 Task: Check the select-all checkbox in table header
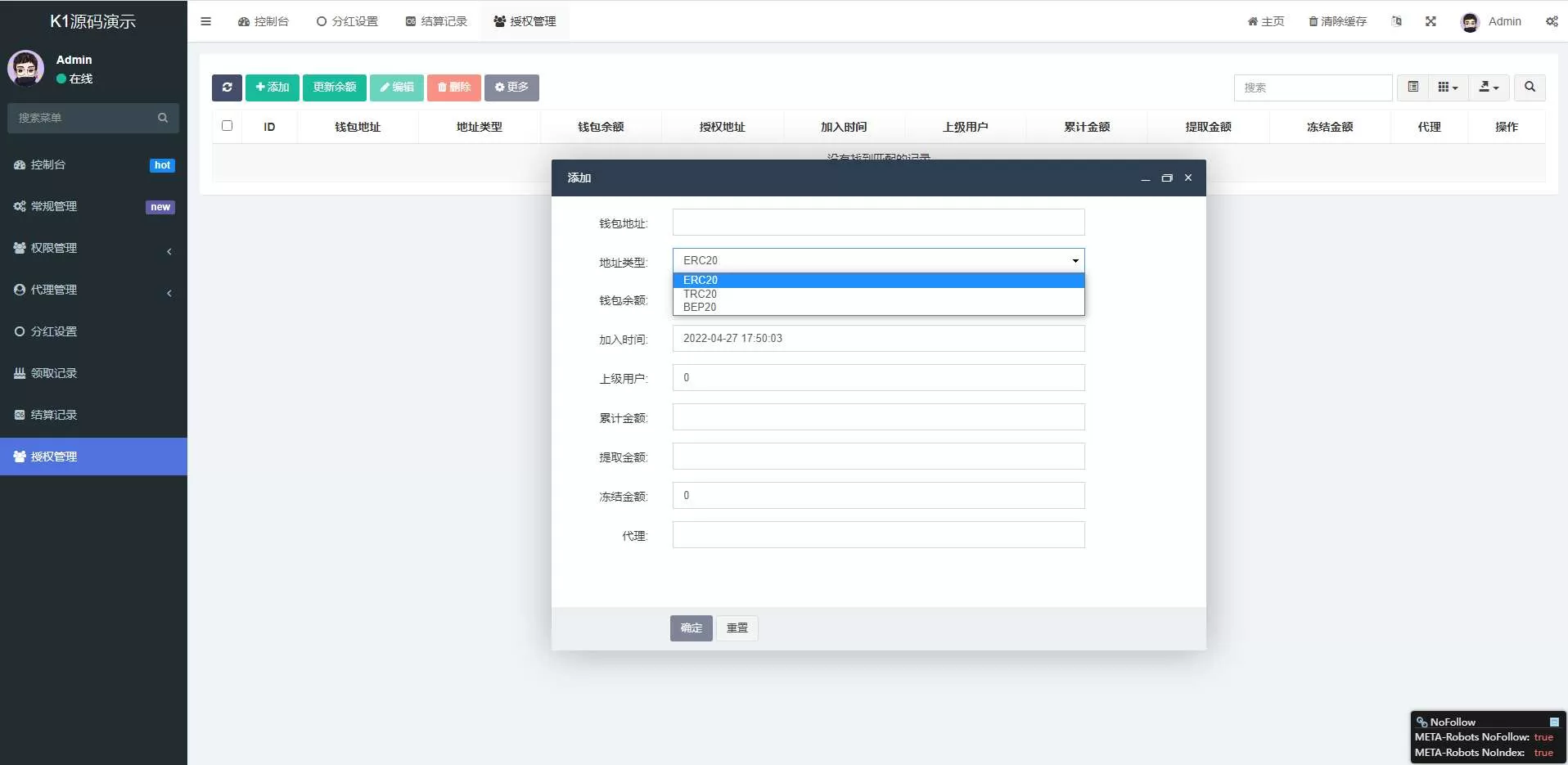tap(227, 126)
